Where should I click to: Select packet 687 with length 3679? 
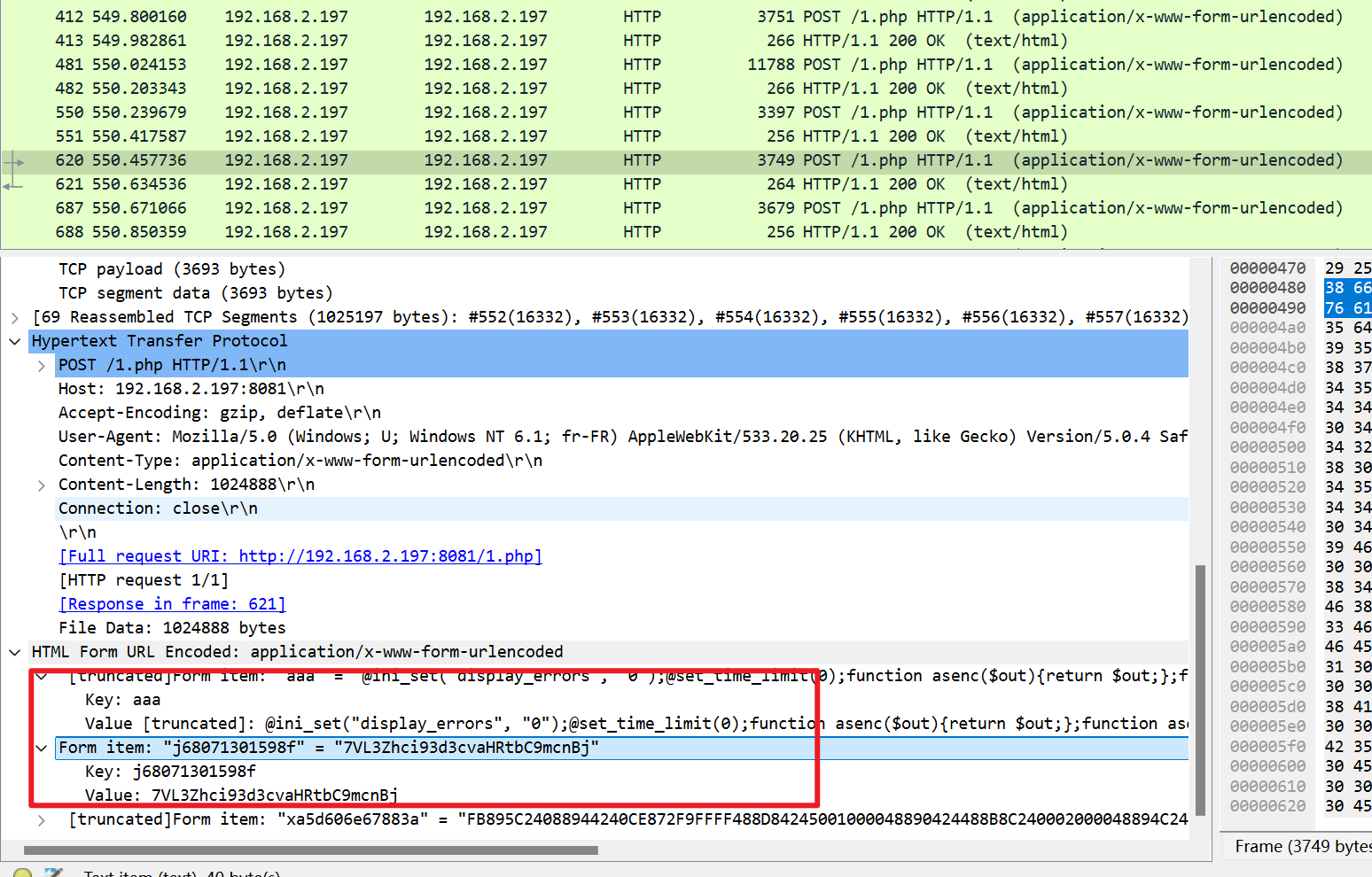pyautogui.click(x=686, y=208)
